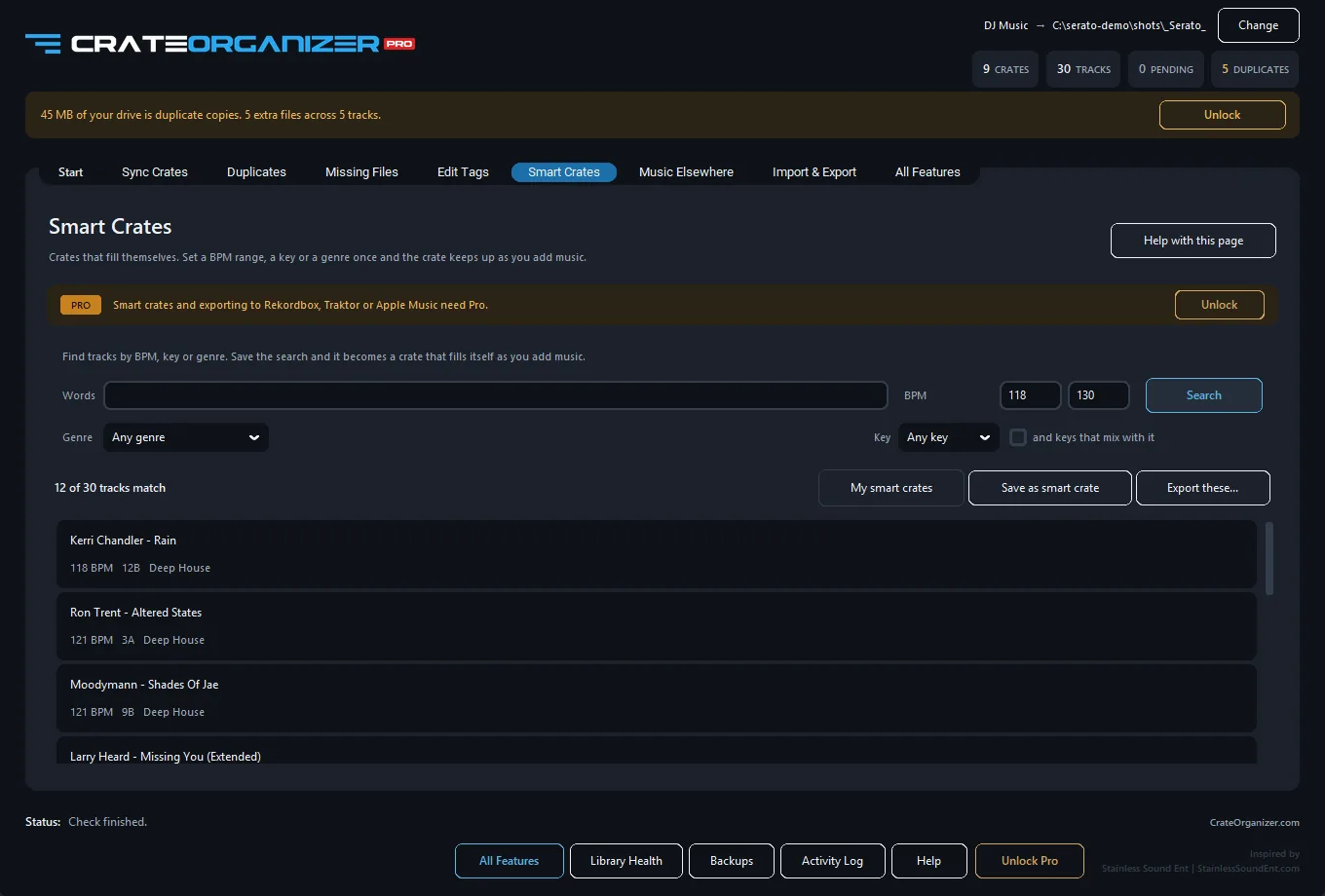Click Change library folder button
Screen dimensions: 1325x896
(1258, 25)
